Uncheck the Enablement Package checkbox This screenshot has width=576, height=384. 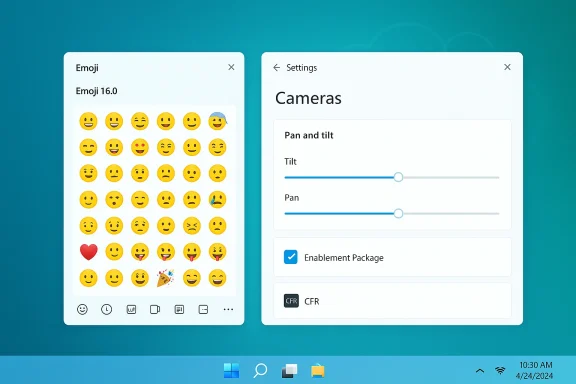click(x=291, y=257)
